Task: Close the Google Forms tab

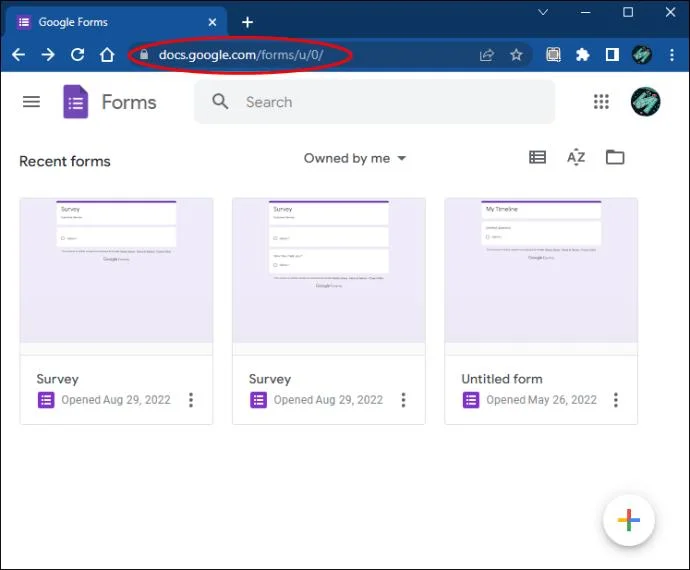Action: 212,22
